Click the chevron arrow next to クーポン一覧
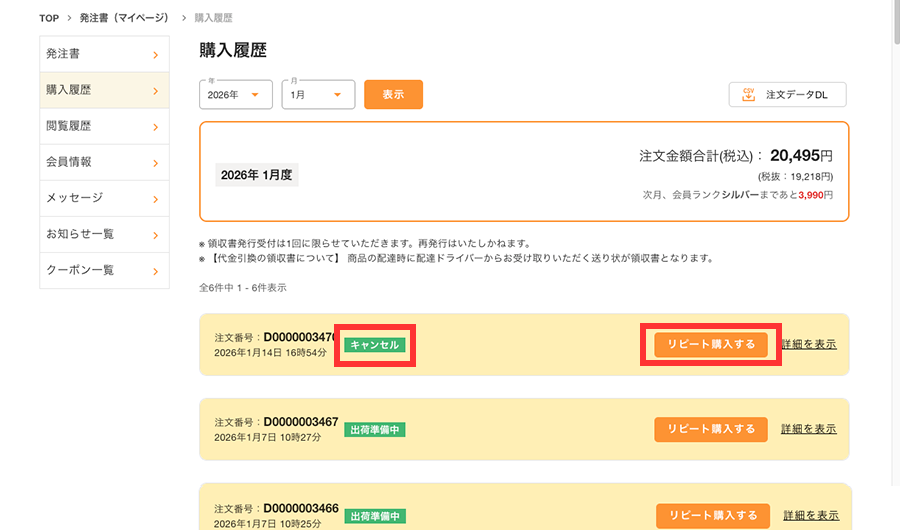This screenshot has height=530, width=900. point(155,270)
